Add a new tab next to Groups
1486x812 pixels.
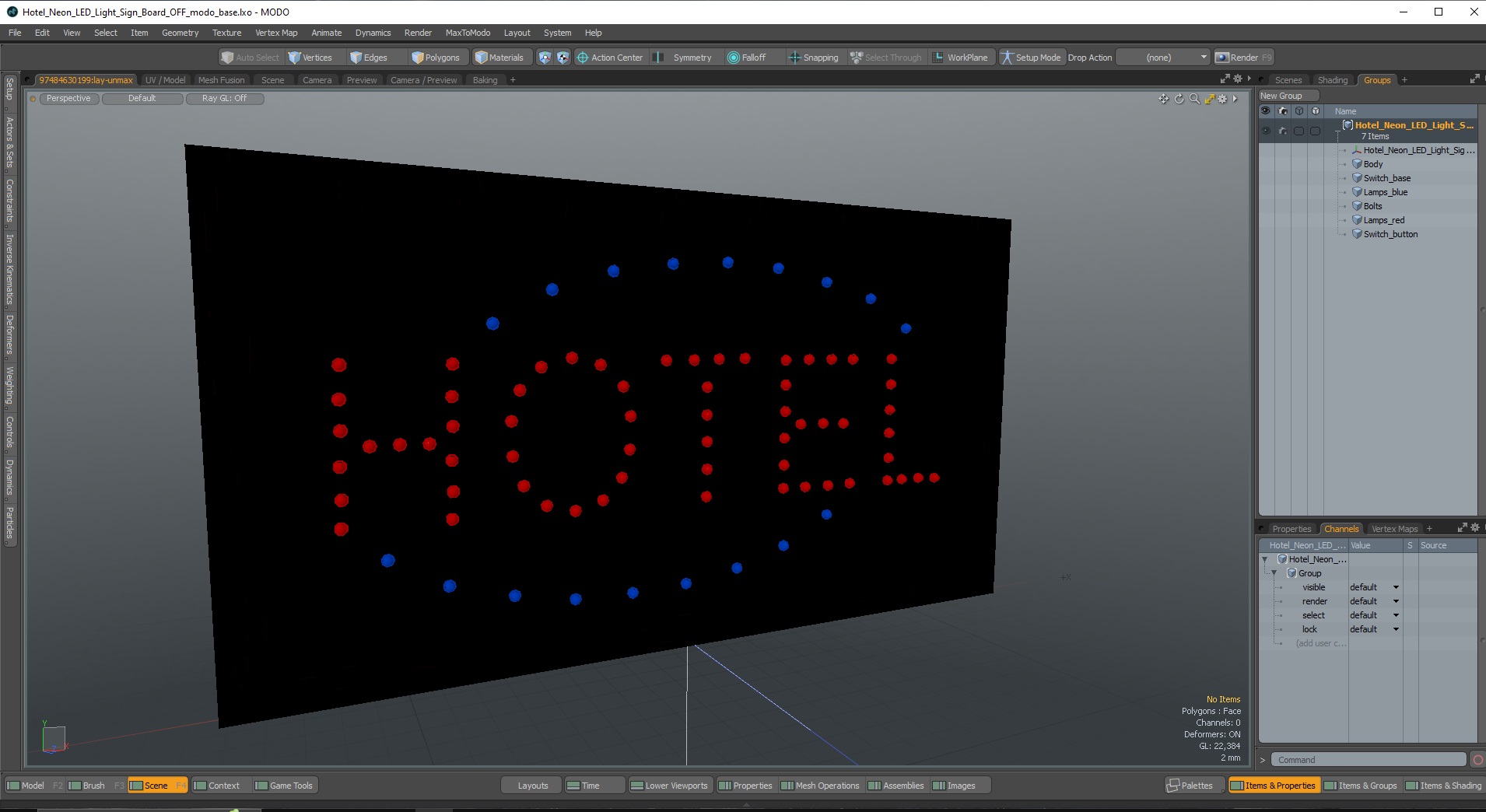pyautogui.click(x=1404, y=80)
